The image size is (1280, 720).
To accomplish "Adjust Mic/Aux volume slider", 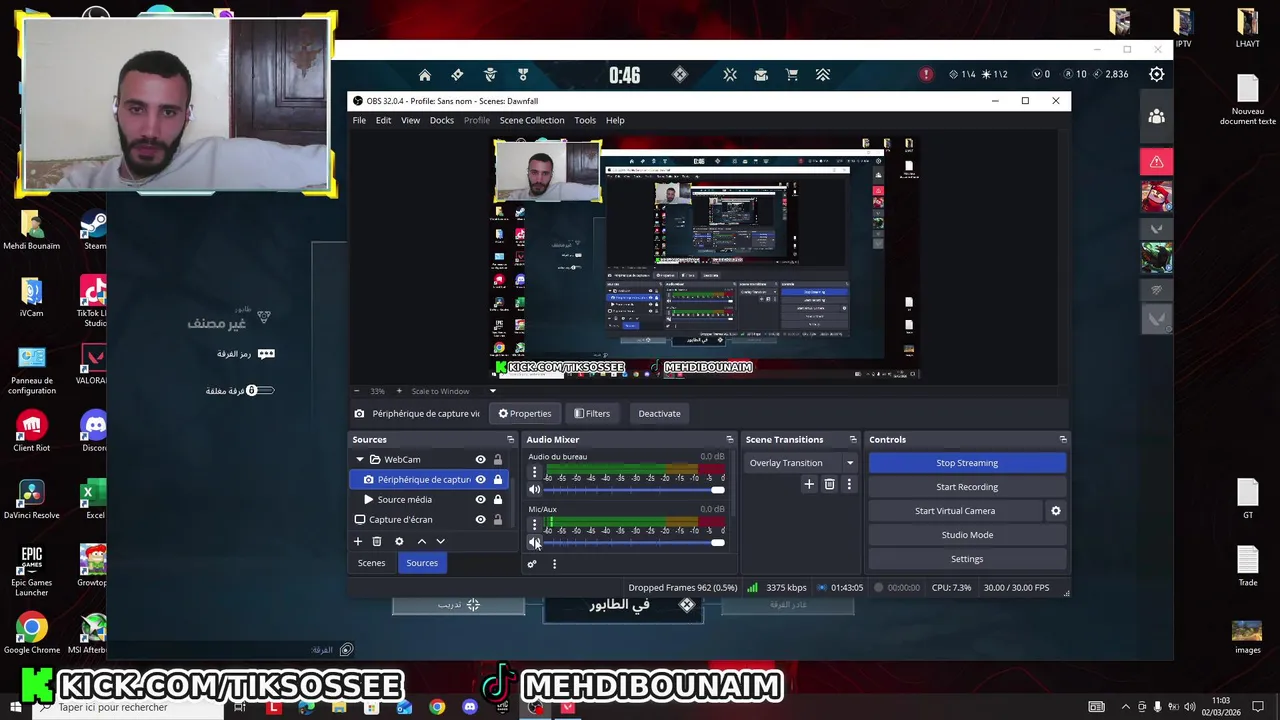I will click(634, 543).
